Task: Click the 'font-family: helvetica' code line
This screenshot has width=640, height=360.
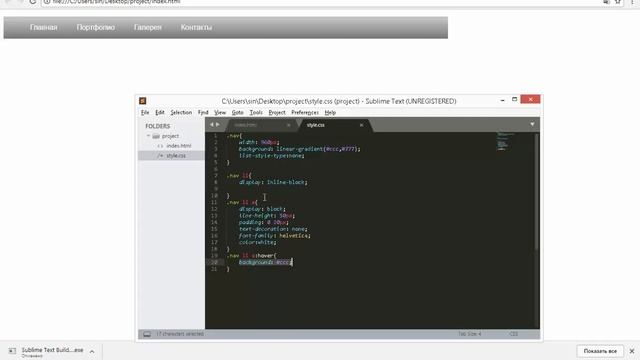Action: 275,236
